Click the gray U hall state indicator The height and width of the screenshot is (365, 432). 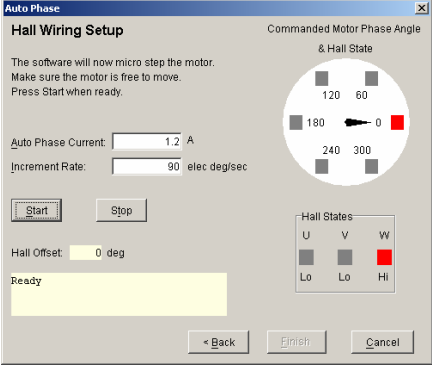click(306, 257)
